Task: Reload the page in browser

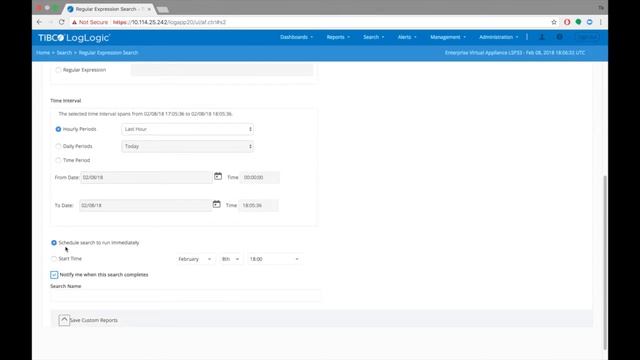Action: [x=62, y=22]
